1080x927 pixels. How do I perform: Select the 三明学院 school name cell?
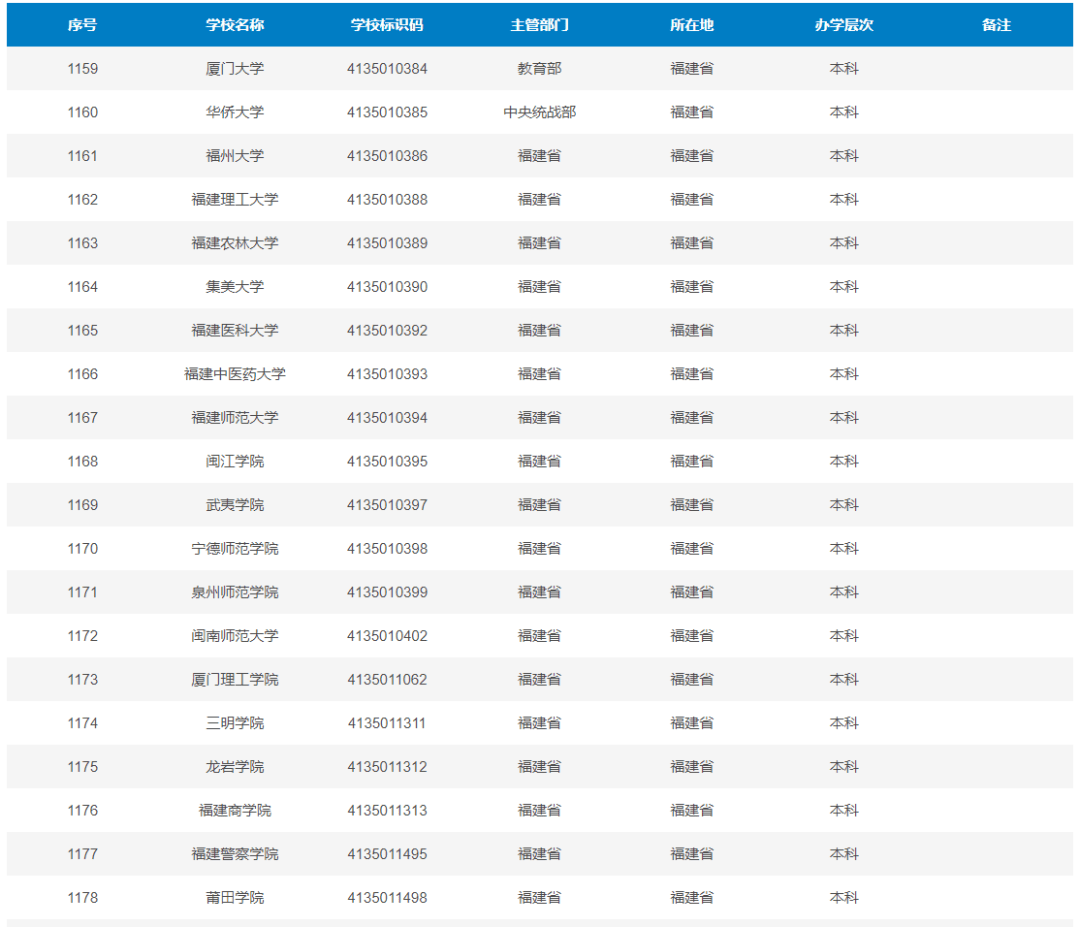coord(235,723)
